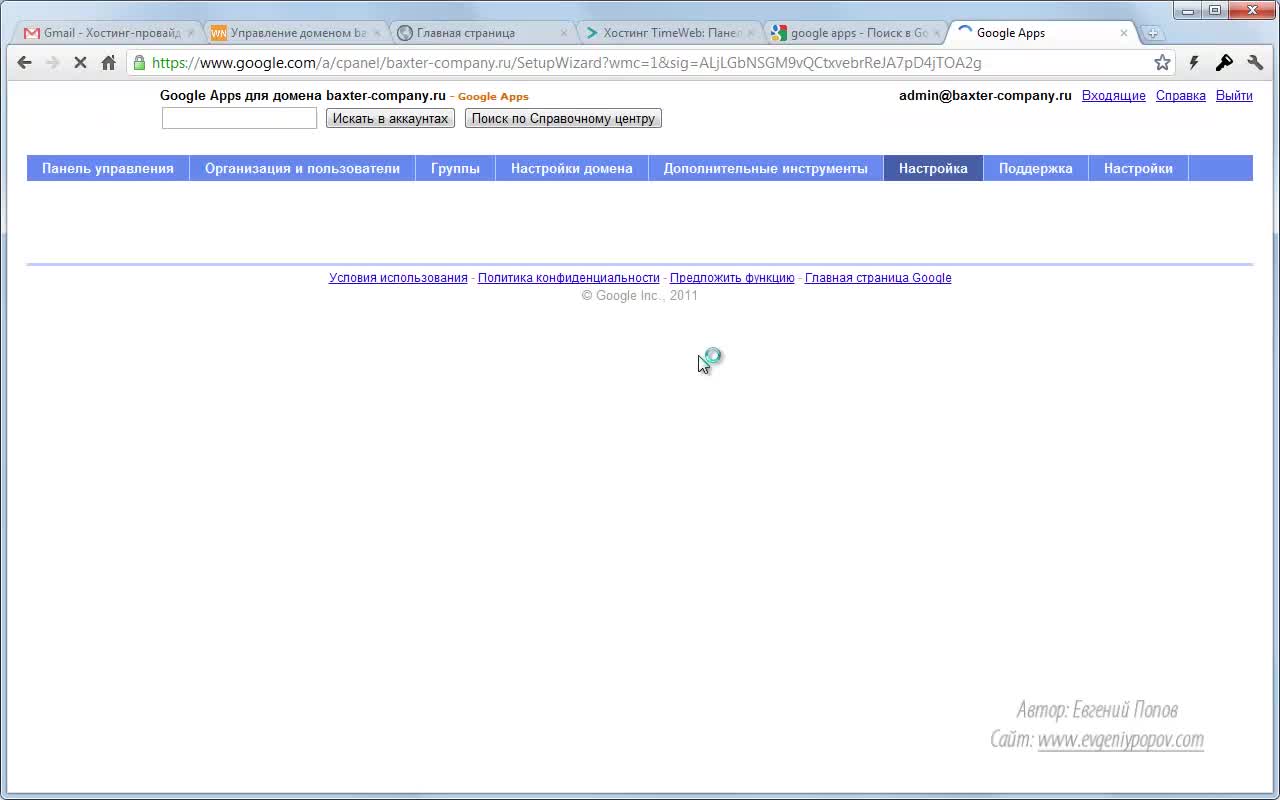
Task: Close the Главная страница tab
Action: pos(564,33)
